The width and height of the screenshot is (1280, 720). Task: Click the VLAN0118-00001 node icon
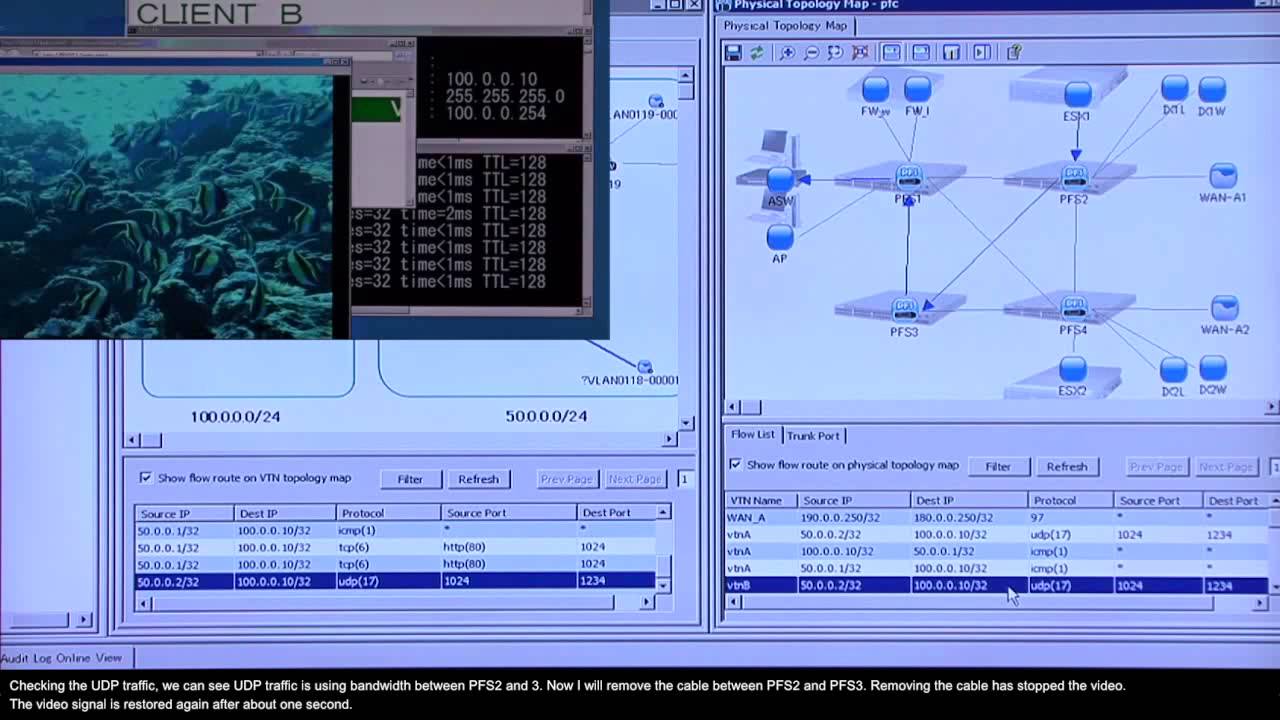pos(645,367)
